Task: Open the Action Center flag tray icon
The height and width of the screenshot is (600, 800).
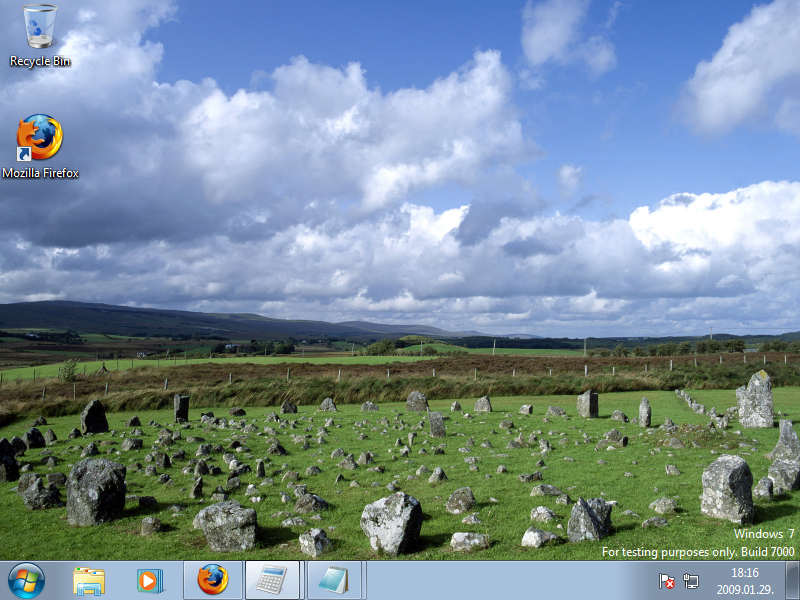Action: click(x=666, y=581)
